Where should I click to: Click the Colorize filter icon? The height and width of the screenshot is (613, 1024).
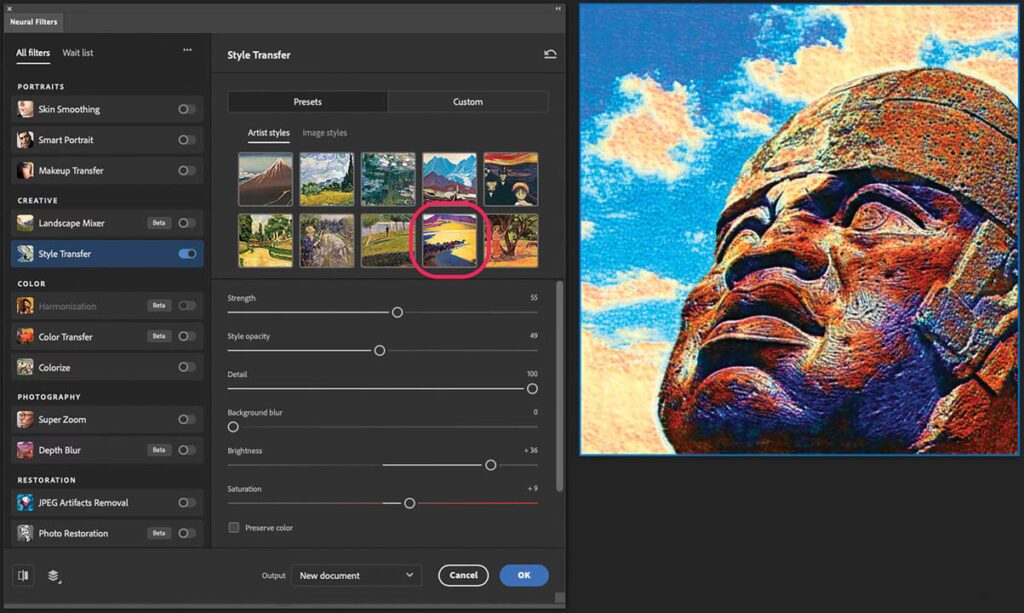(25, 367)
